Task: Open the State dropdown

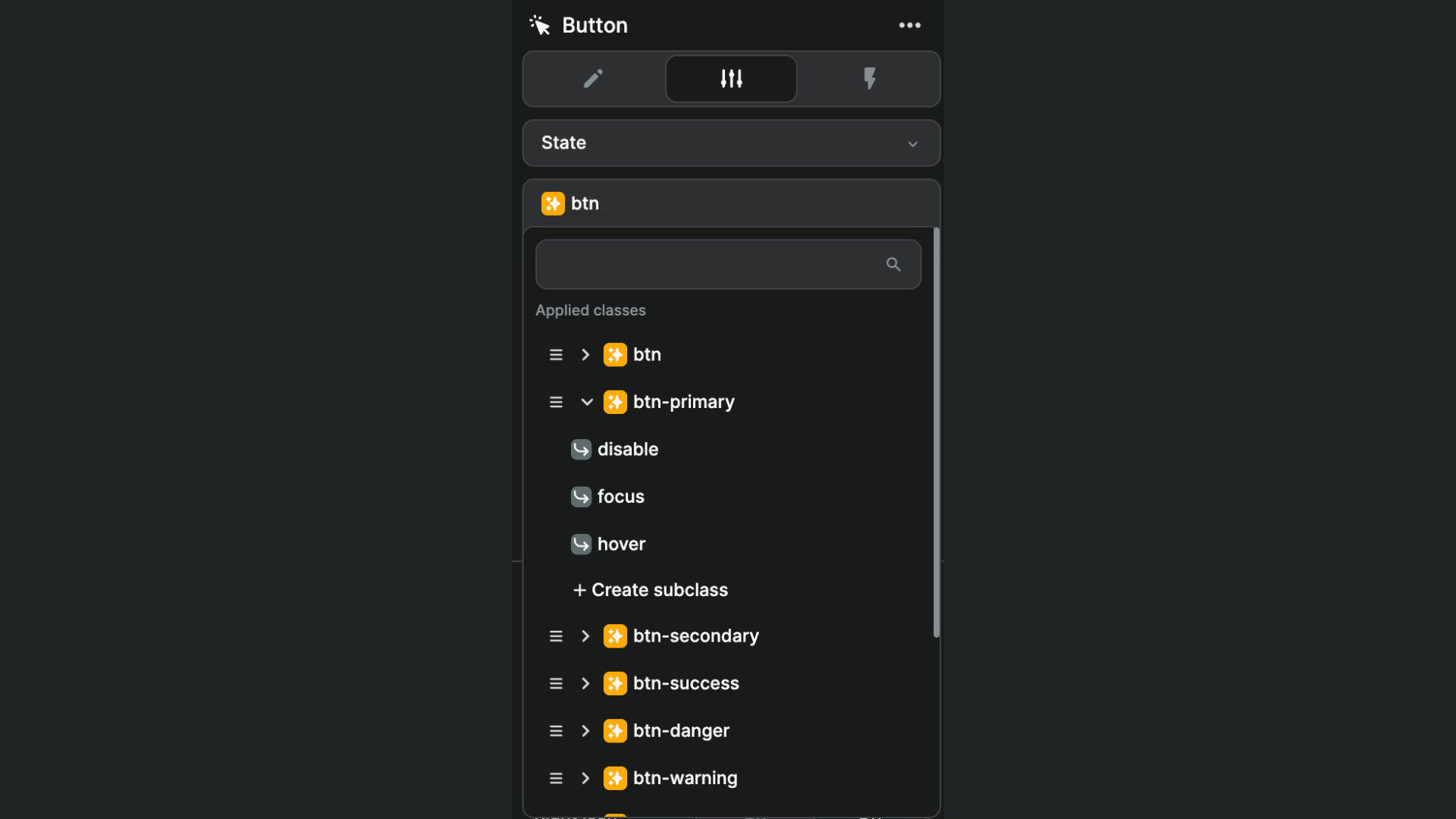Action: (731, 143)
